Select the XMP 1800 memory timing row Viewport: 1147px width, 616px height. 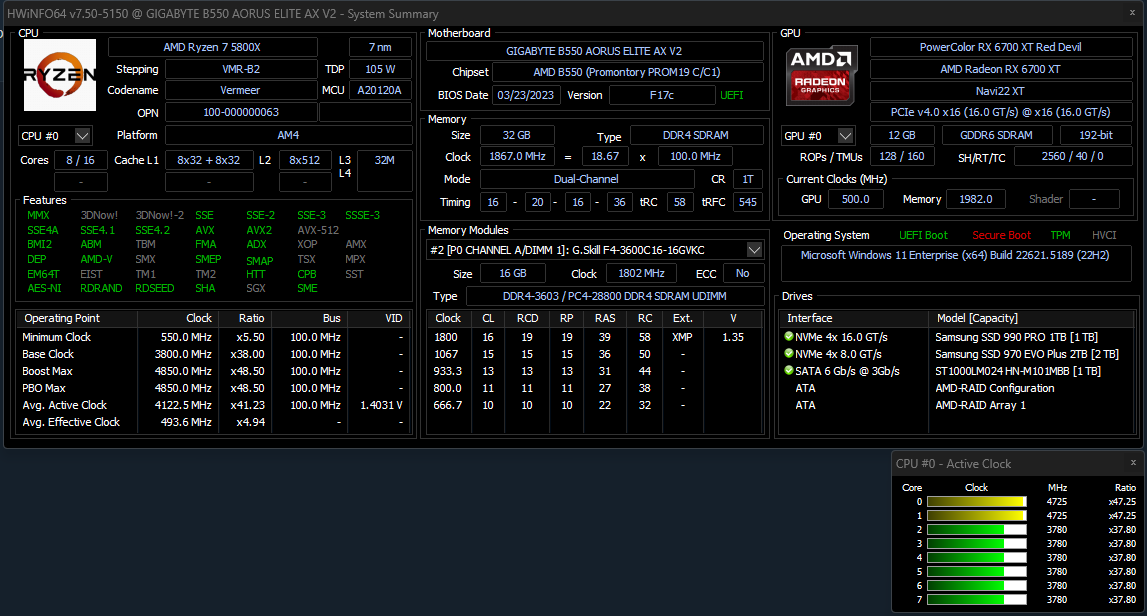coord(595,337)
